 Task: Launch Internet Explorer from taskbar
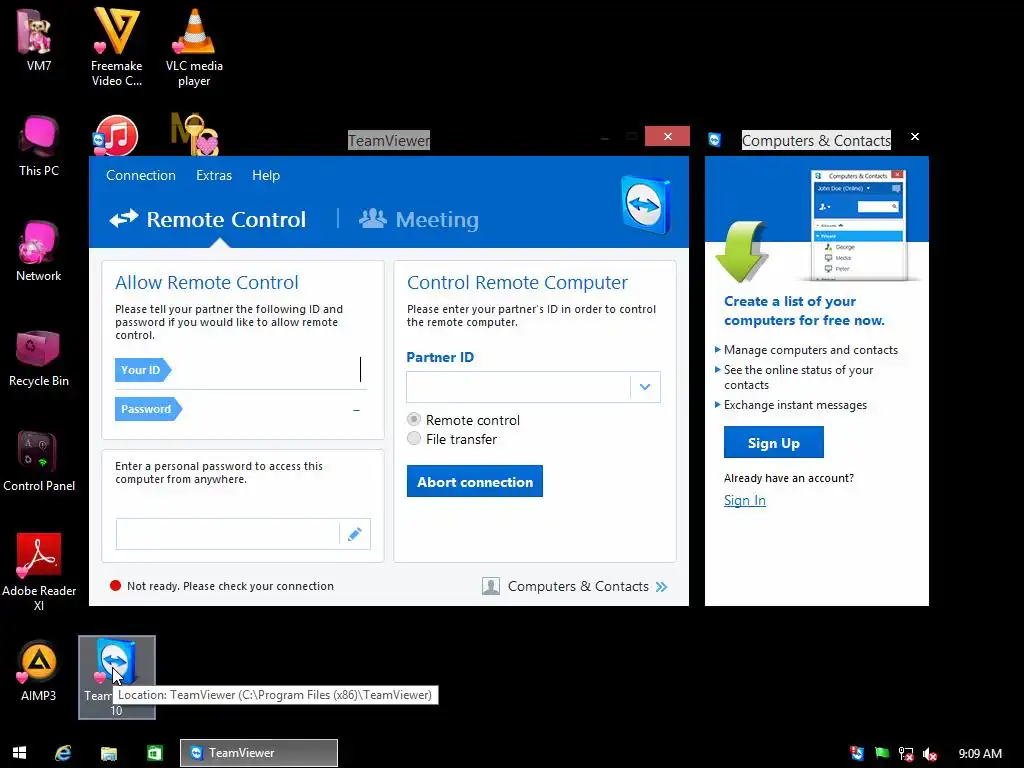63,753
